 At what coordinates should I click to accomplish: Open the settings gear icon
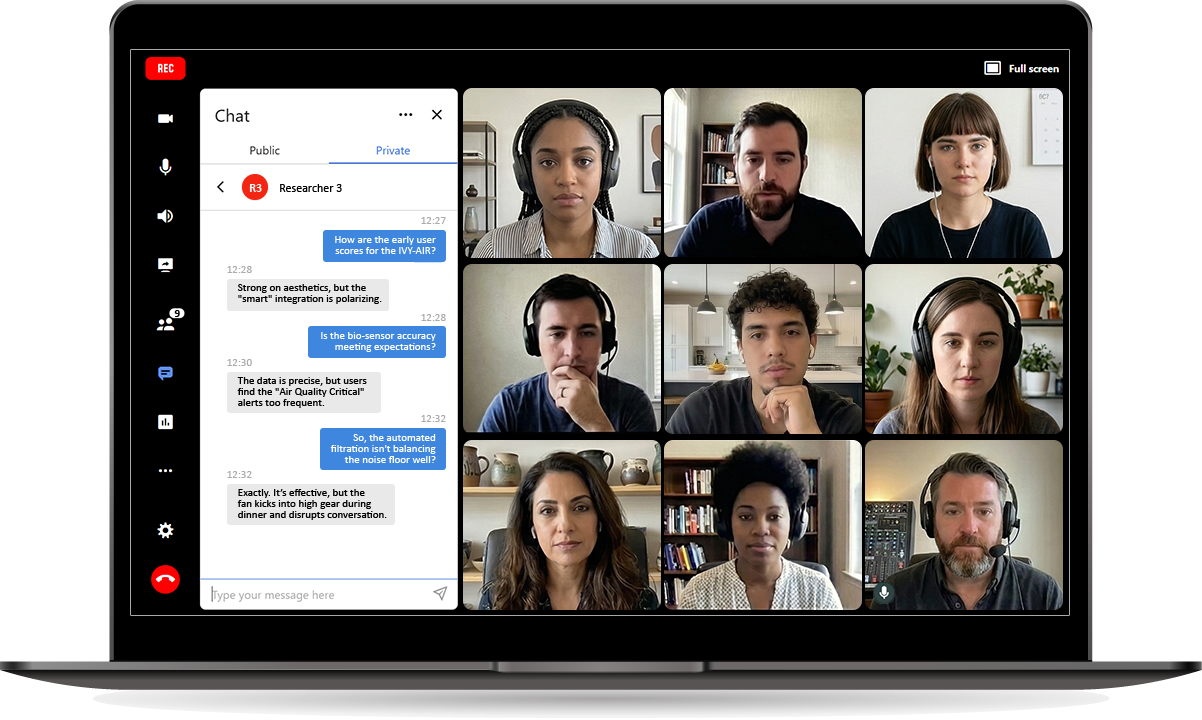(165, 531)
